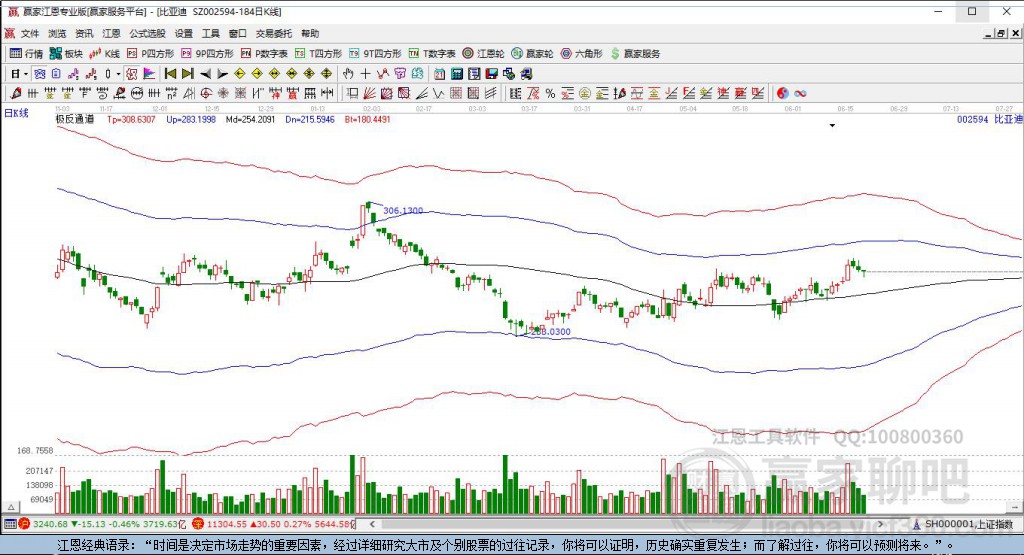
Task: Select the hand pan tool
Action: click(348, 74)
